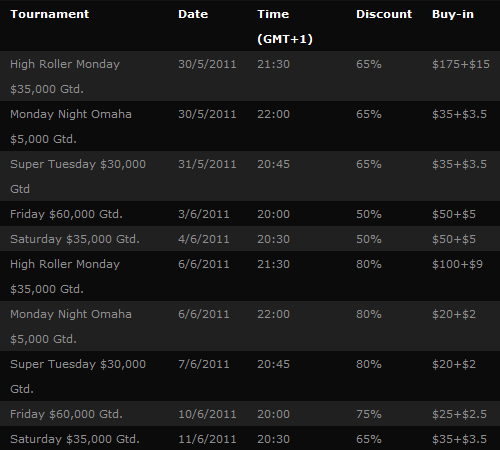Viewport: 500px width, 450px height.
Task: Select Monday Night Omaha 30/5/2011 date cell
Action: [x=207, y=114]
